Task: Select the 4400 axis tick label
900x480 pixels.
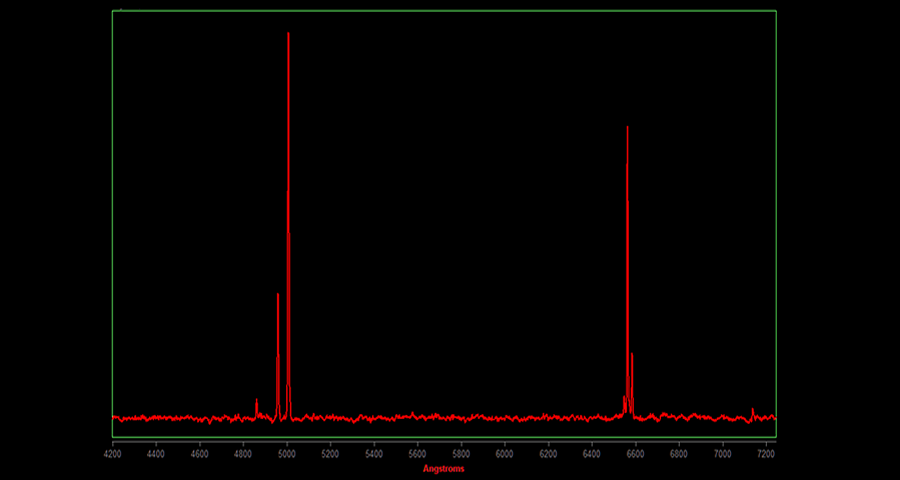Action: [156, 454]
